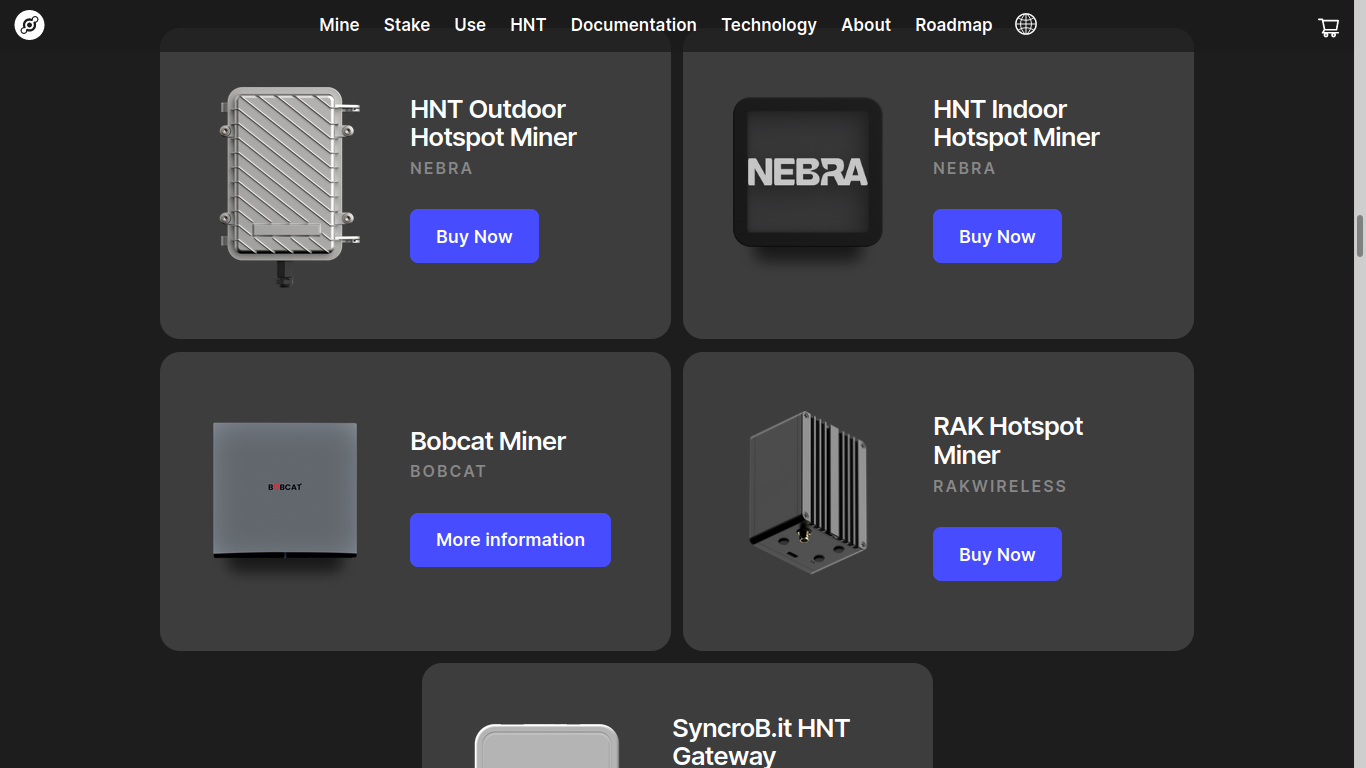The image size is (1366, 768).
Task: Click the RAK hotspot miner image
Action: tap(807, 492)
